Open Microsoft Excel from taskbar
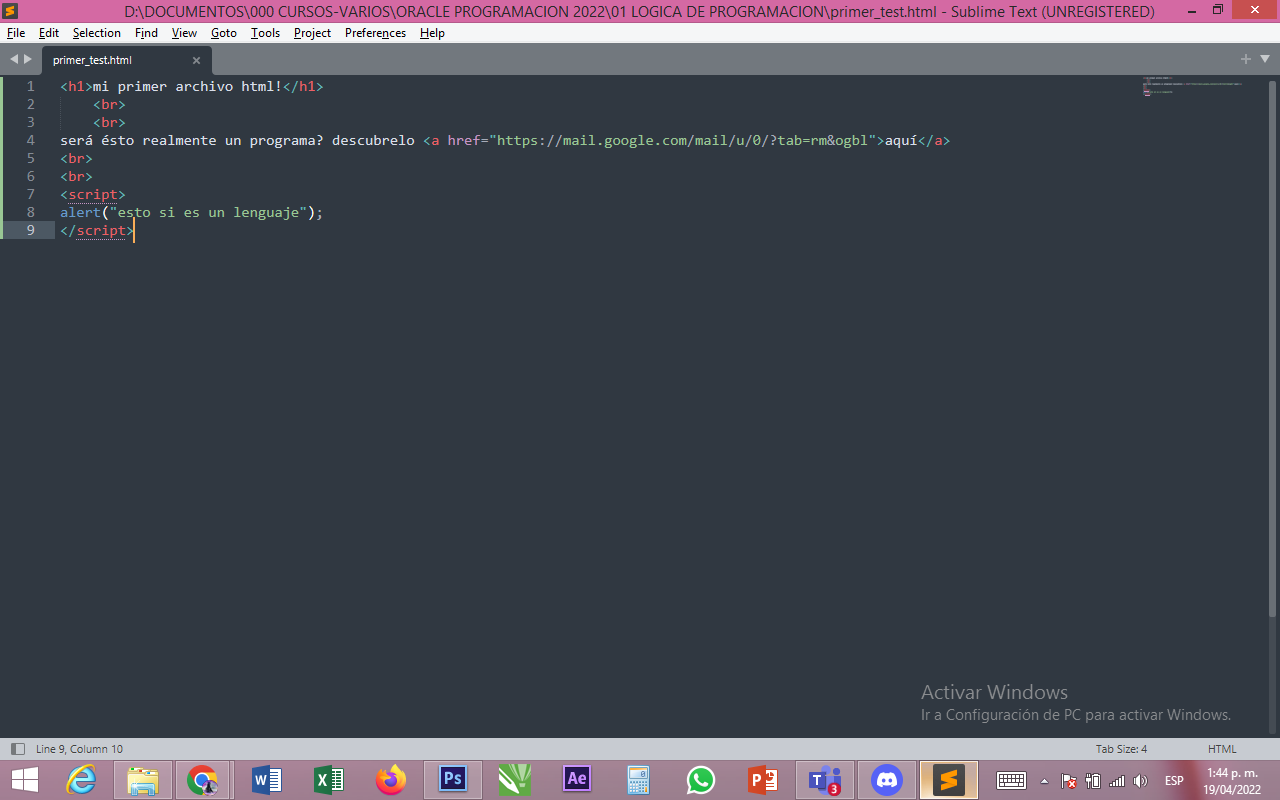Screen dimensions: 1280x800 click(x=329, y=780)
